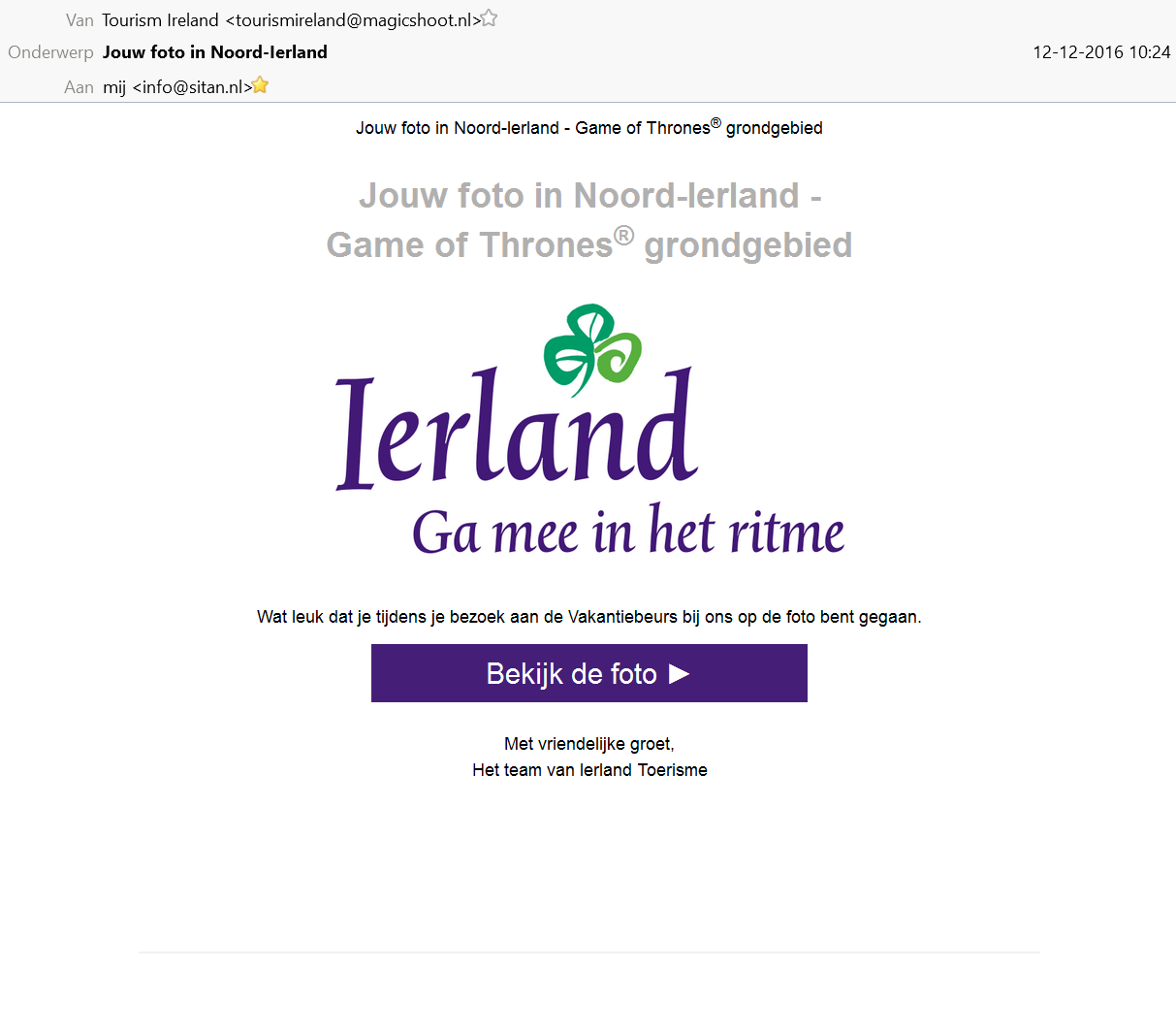Click the subject Jouw foto in Noord-Ierland
Screen dimensions: 1176x1033
(215, 52)
